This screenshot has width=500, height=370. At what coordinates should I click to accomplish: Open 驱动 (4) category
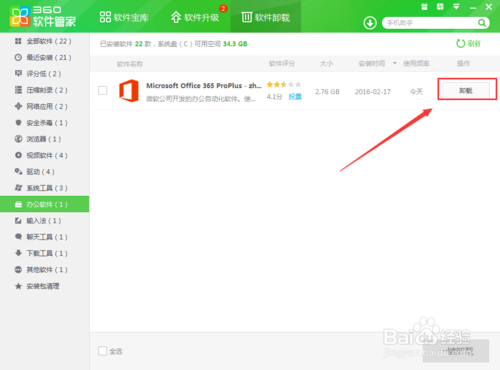tap(45, 172)
